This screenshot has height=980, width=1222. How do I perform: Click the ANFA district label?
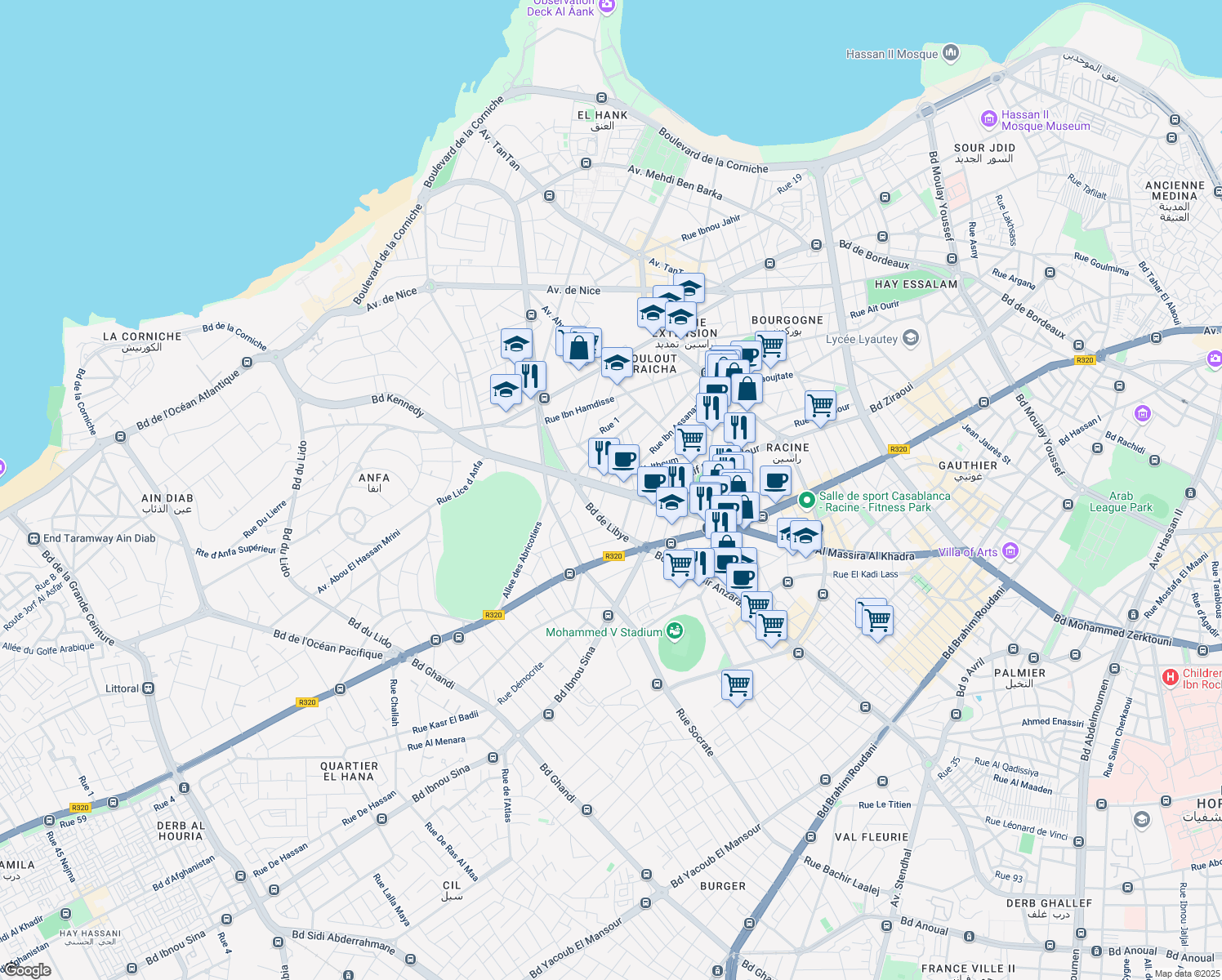click(374, 483)
